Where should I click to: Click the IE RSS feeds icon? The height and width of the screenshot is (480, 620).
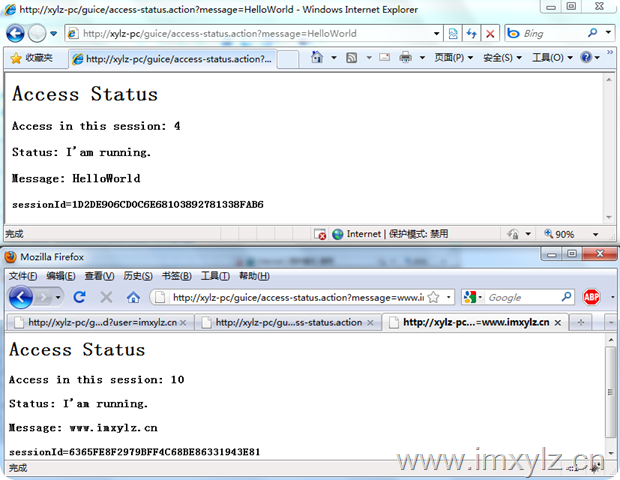tap(352, 58)
